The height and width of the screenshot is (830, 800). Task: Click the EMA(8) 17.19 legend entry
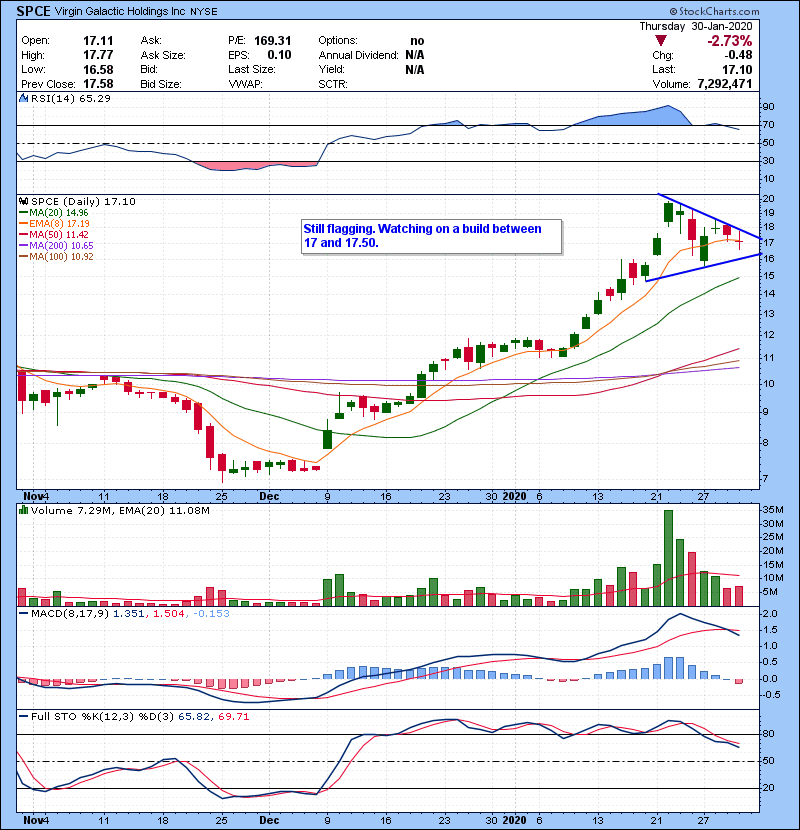(55, 224)
